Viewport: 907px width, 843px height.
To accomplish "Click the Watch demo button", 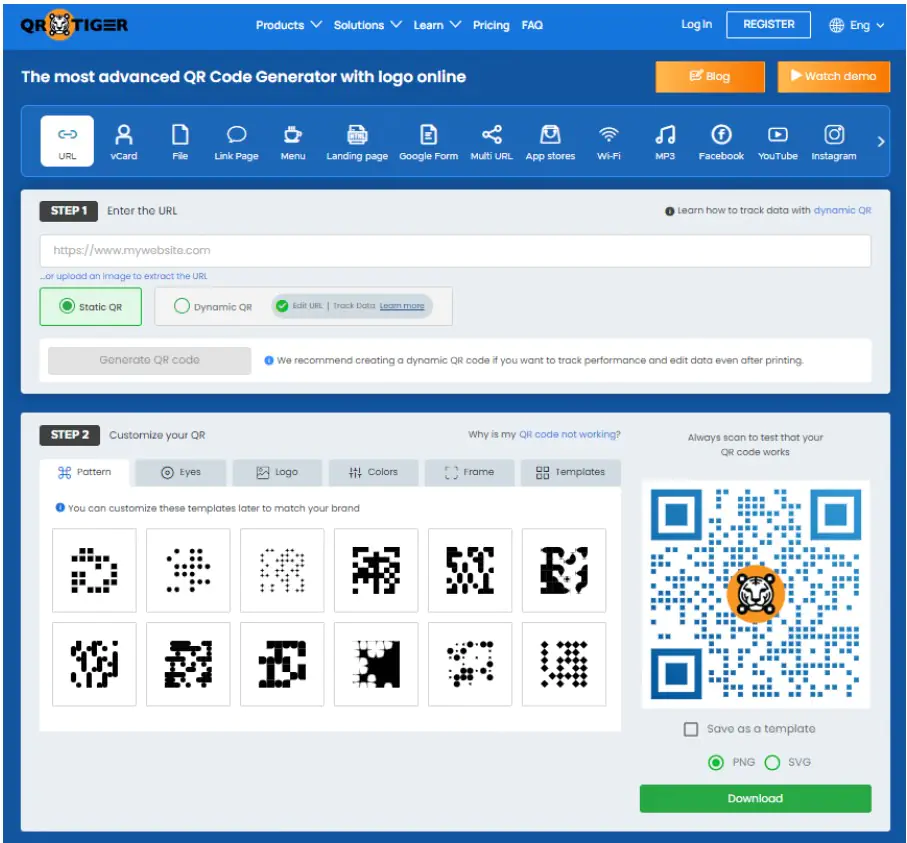I will tap(834, 76).
